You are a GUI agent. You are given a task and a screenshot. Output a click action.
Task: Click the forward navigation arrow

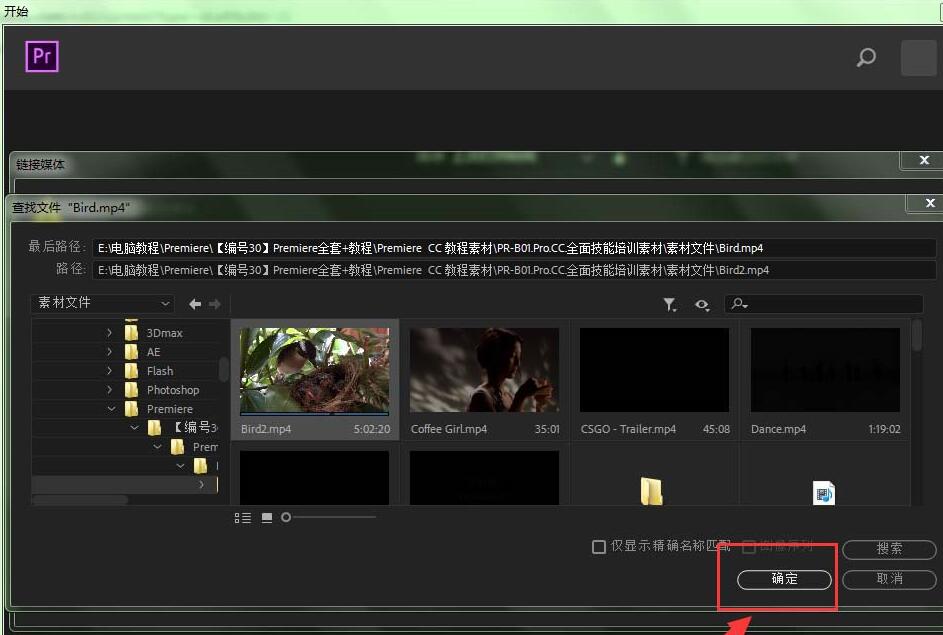(214, 304)
